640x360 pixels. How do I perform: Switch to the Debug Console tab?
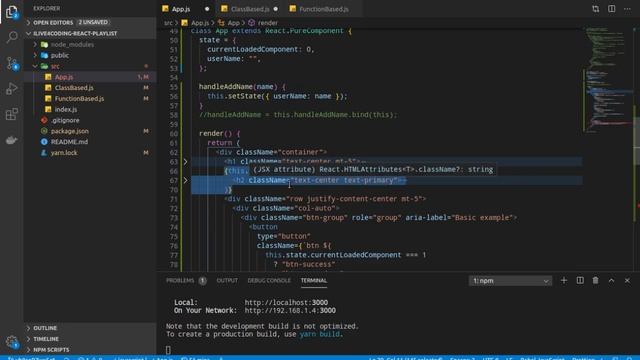[x=269, y=280]
